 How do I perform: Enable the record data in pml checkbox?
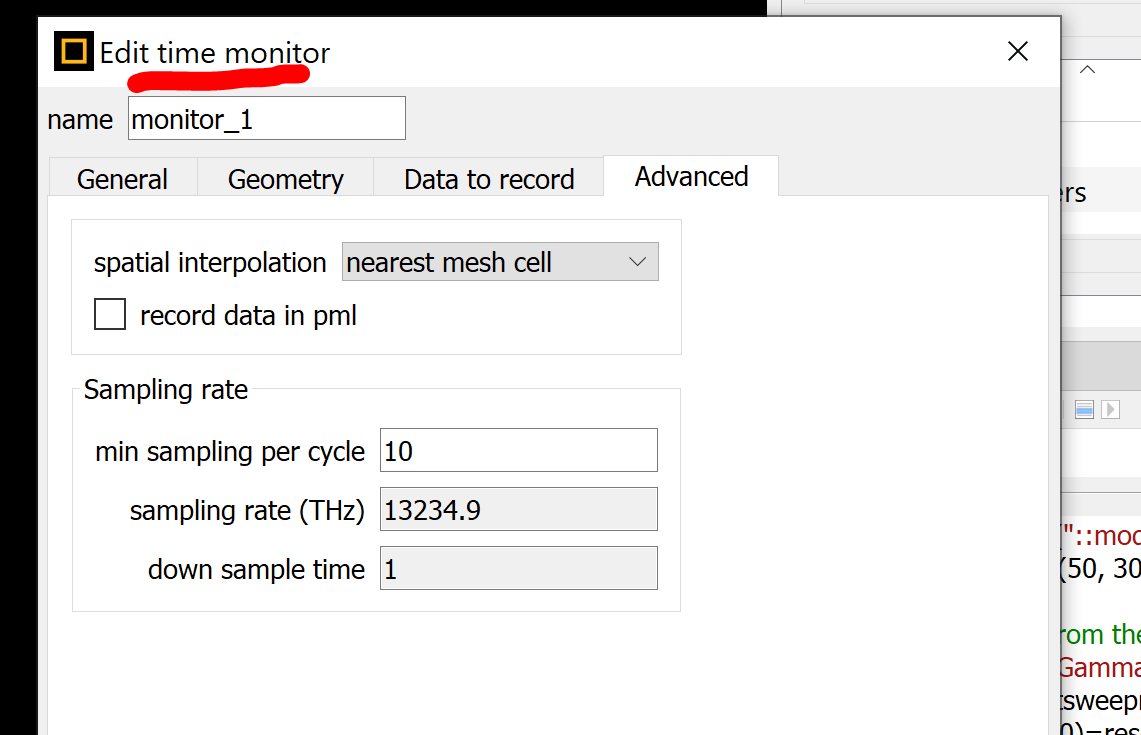point(110,315)
